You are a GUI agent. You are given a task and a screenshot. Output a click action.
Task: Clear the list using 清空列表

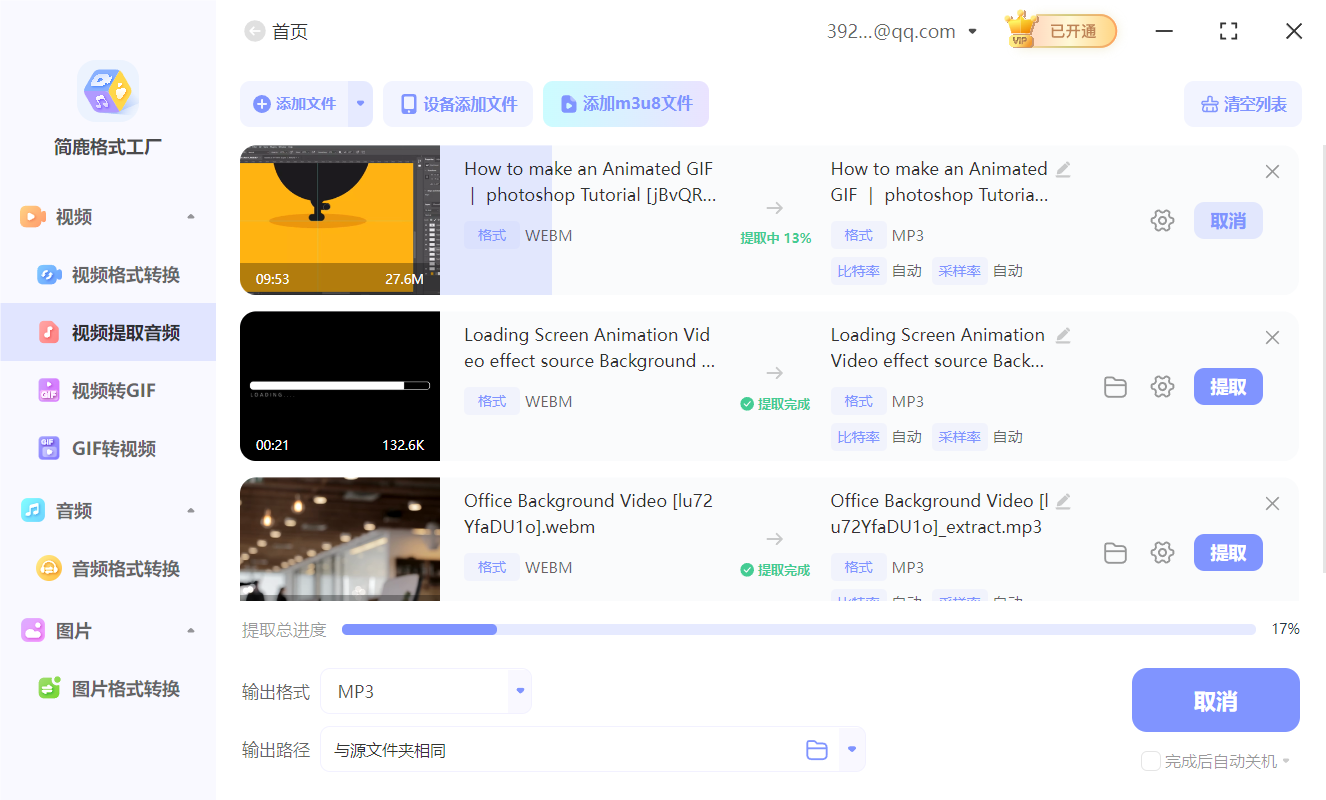coord(1242,103)
